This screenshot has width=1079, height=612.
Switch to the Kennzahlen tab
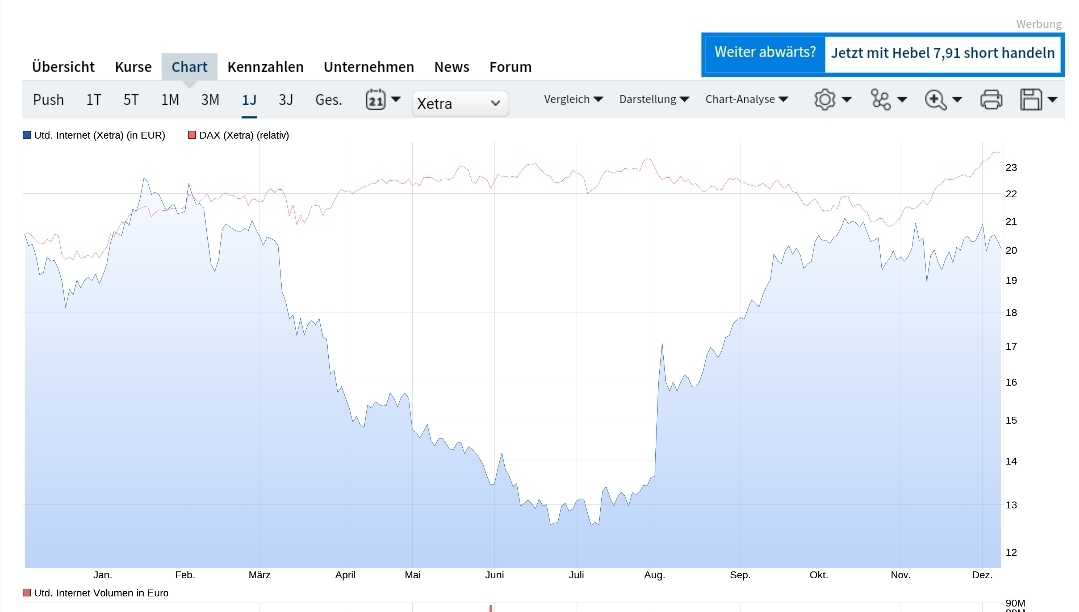click(x=265, y=67)
